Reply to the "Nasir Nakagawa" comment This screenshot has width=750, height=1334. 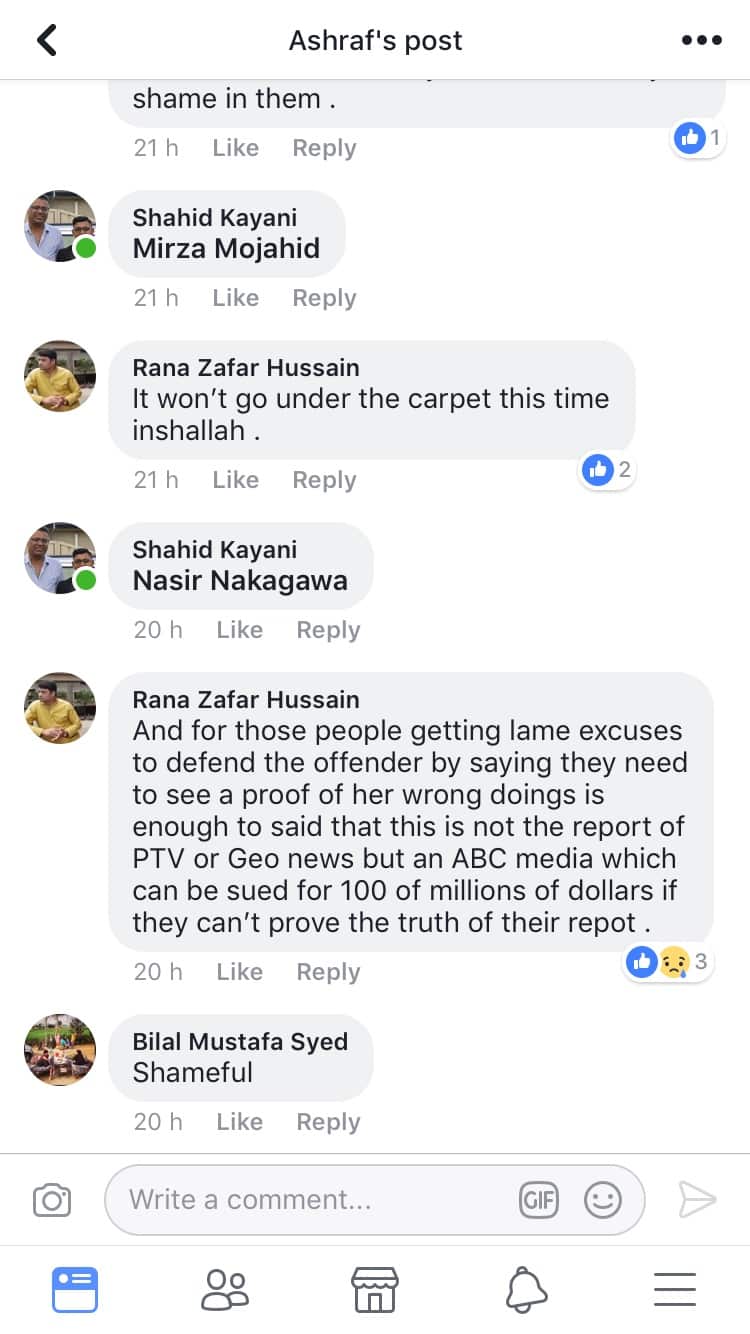pos(328,630)
